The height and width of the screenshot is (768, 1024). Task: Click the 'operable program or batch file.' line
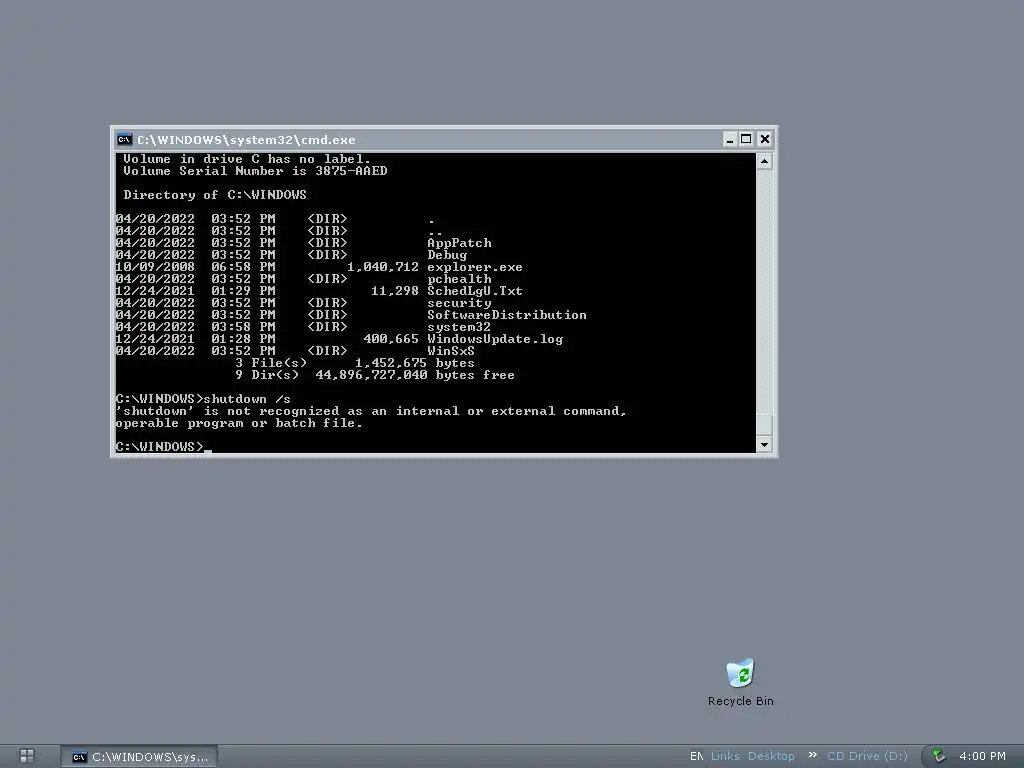coord(239,423)
